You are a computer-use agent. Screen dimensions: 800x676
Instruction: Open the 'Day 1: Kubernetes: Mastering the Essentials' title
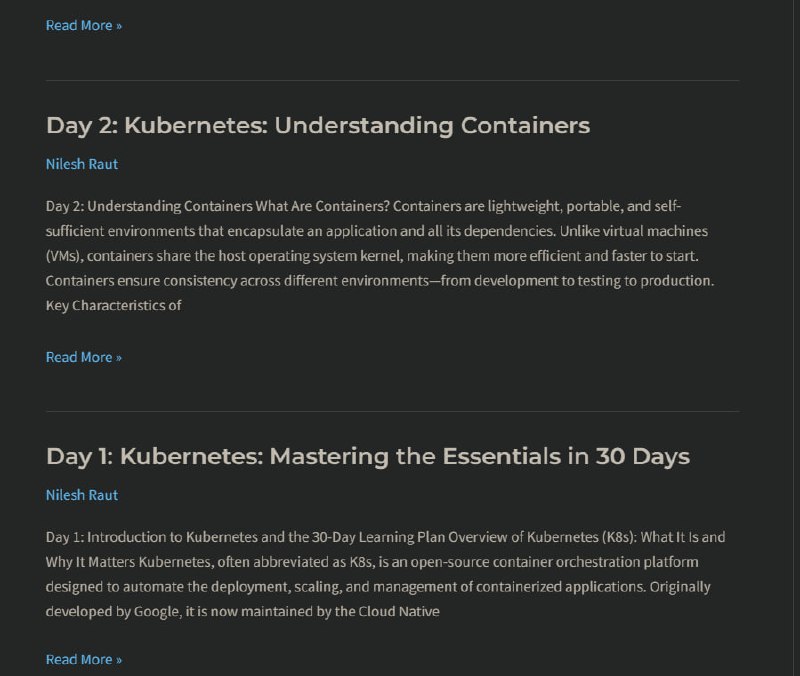(x=368, y=457)
